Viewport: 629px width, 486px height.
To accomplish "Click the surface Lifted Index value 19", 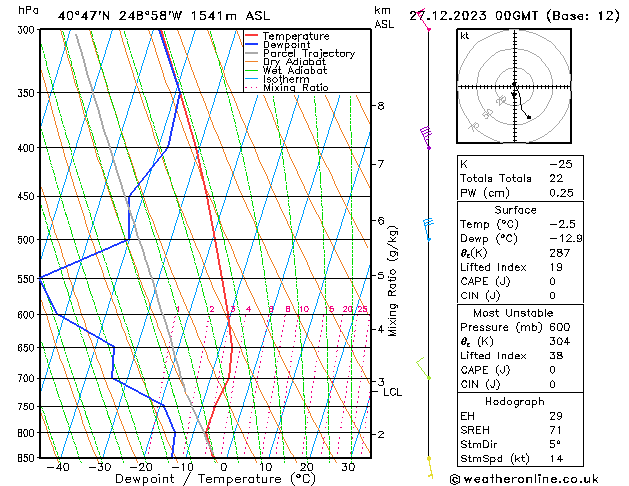I will [556, 267].
